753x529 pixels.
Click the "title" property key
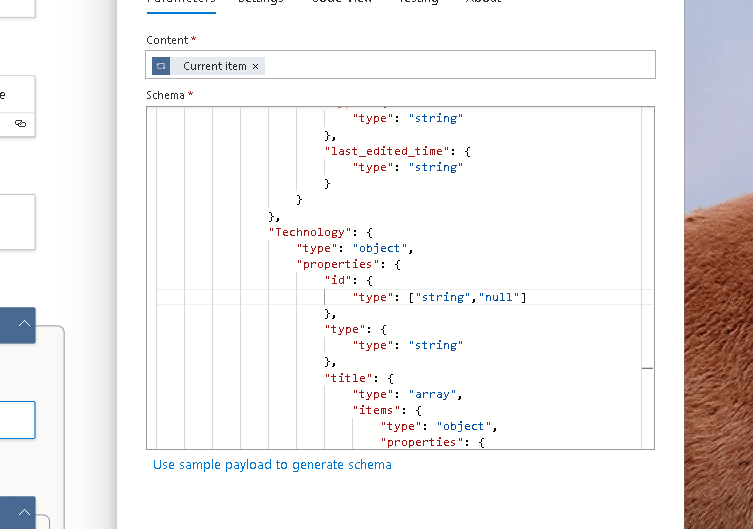[349, 378]
